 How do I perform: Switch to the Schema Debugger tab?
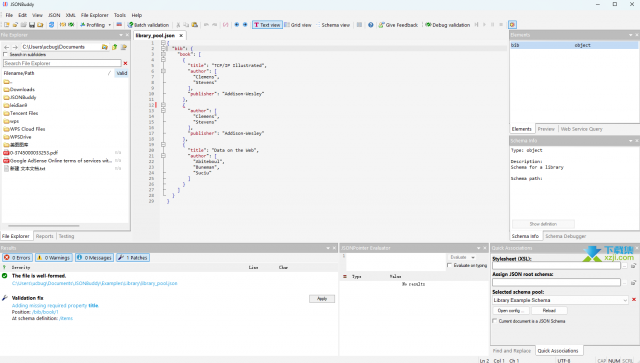pyautogui.click(x=565, y=236)
